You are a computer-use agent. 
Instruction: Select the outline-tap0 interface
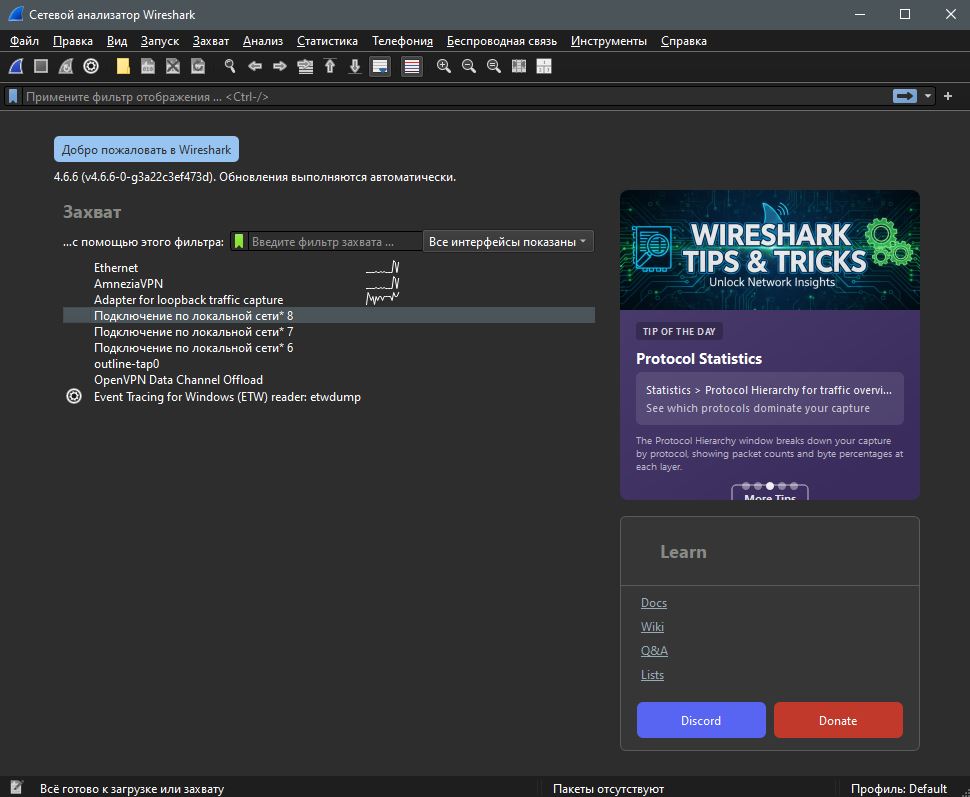[x=328, y=364]
